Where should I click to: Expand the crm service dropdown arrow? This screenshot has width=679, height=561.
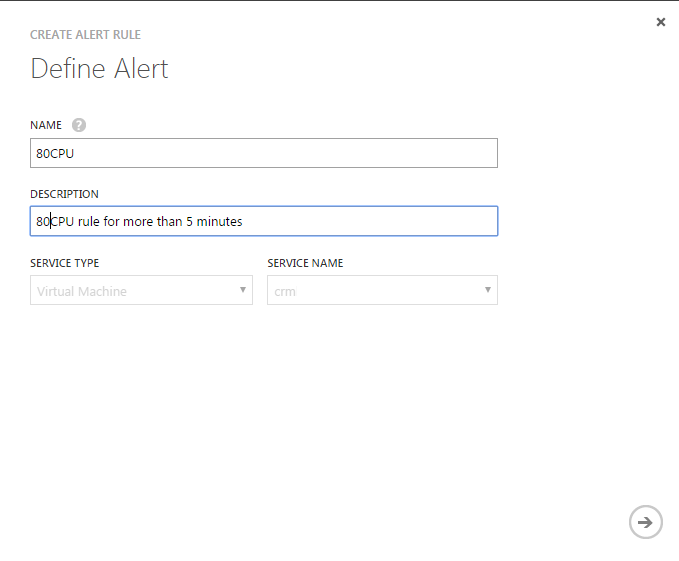487,291
